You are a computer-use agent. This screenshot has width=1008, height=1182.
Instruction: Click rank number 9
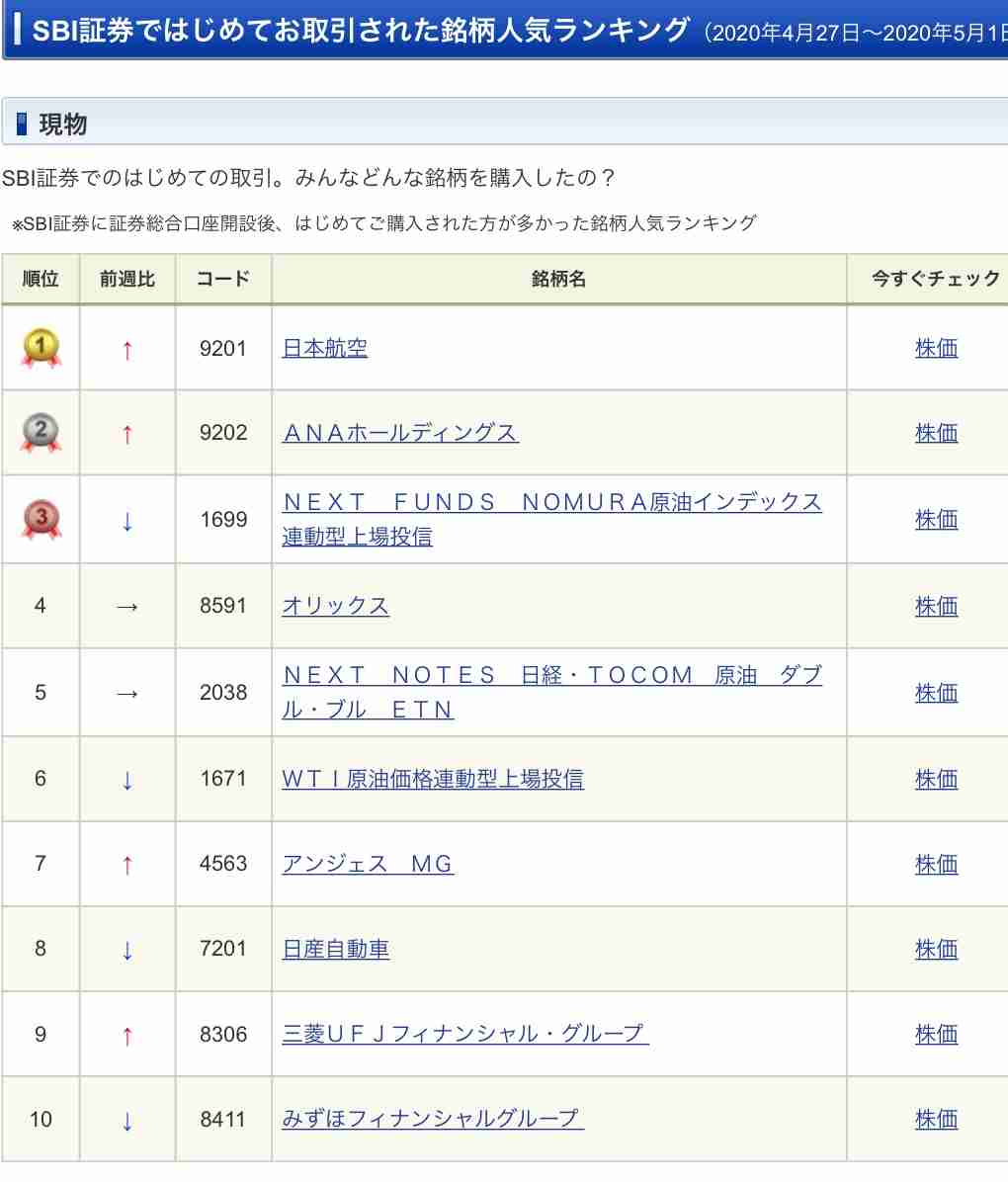41,1034
